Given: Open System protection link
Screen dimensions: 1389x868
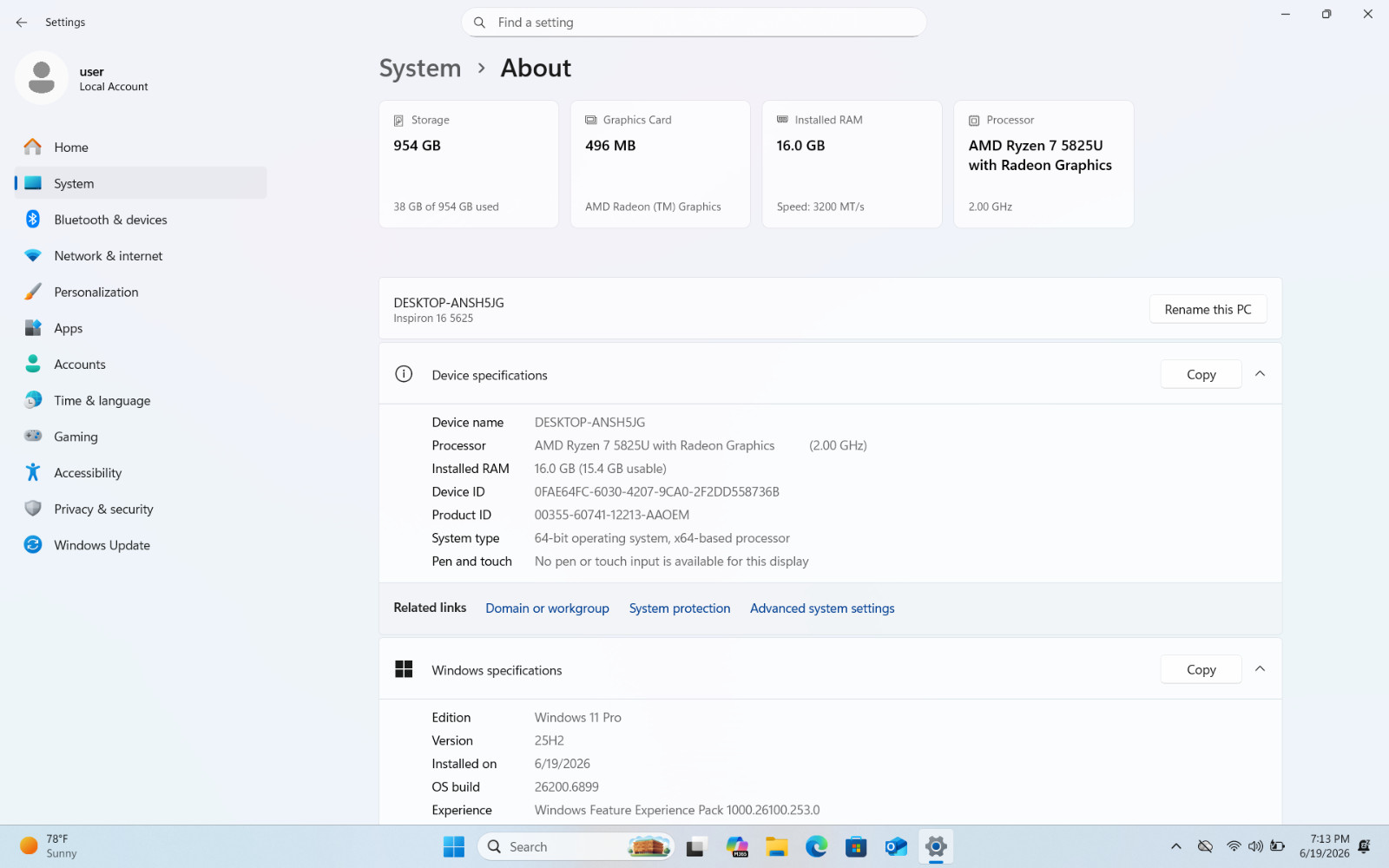Looking at the screenshot, I should (x=680, y=608).
